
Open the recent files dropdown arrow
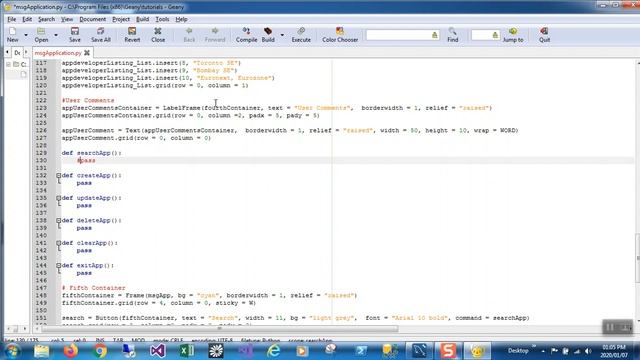pyautogui.click(x=56, y=35)
